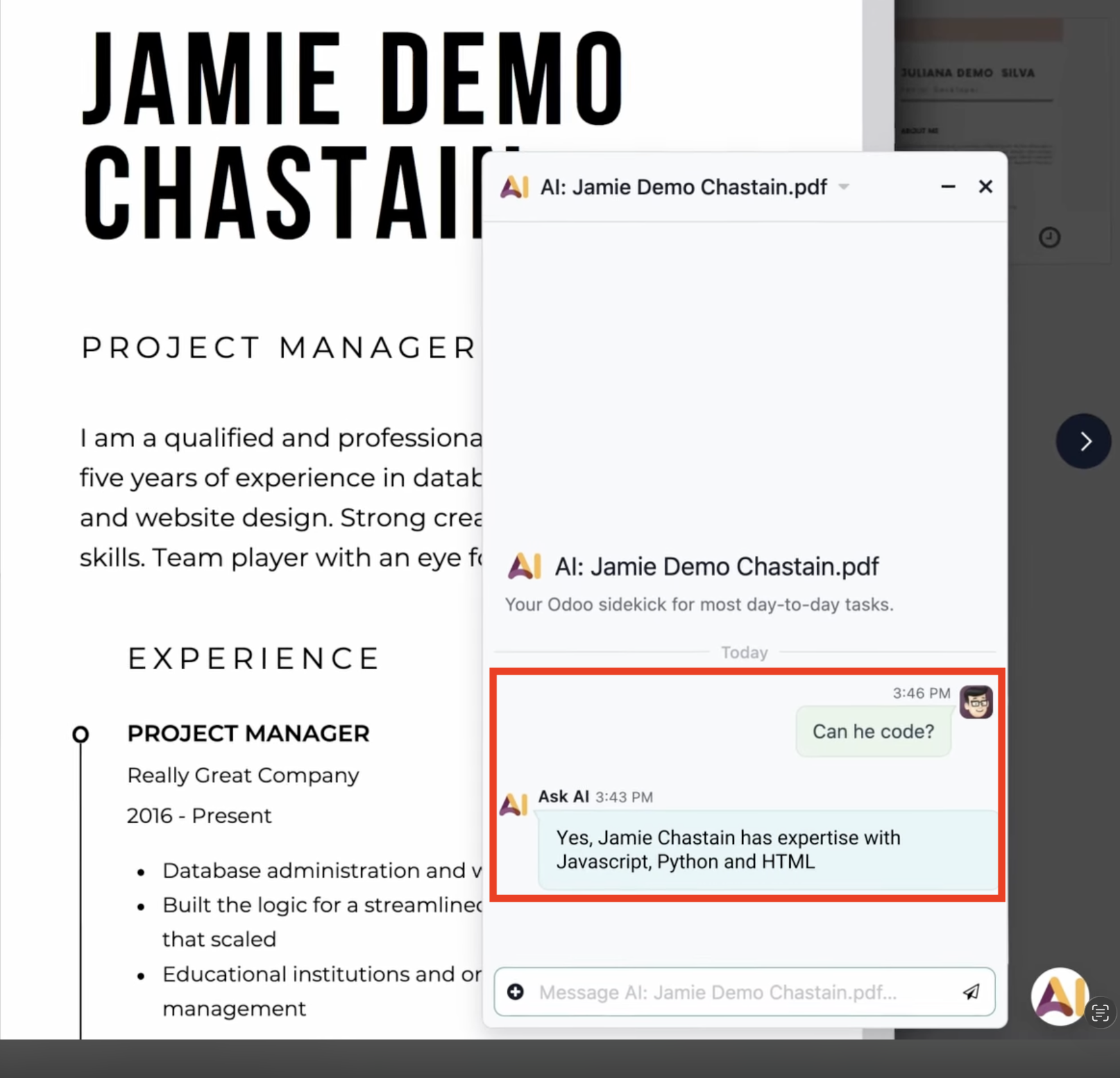Click the user avatar beside 3:46 PM

tap(976, 702)
